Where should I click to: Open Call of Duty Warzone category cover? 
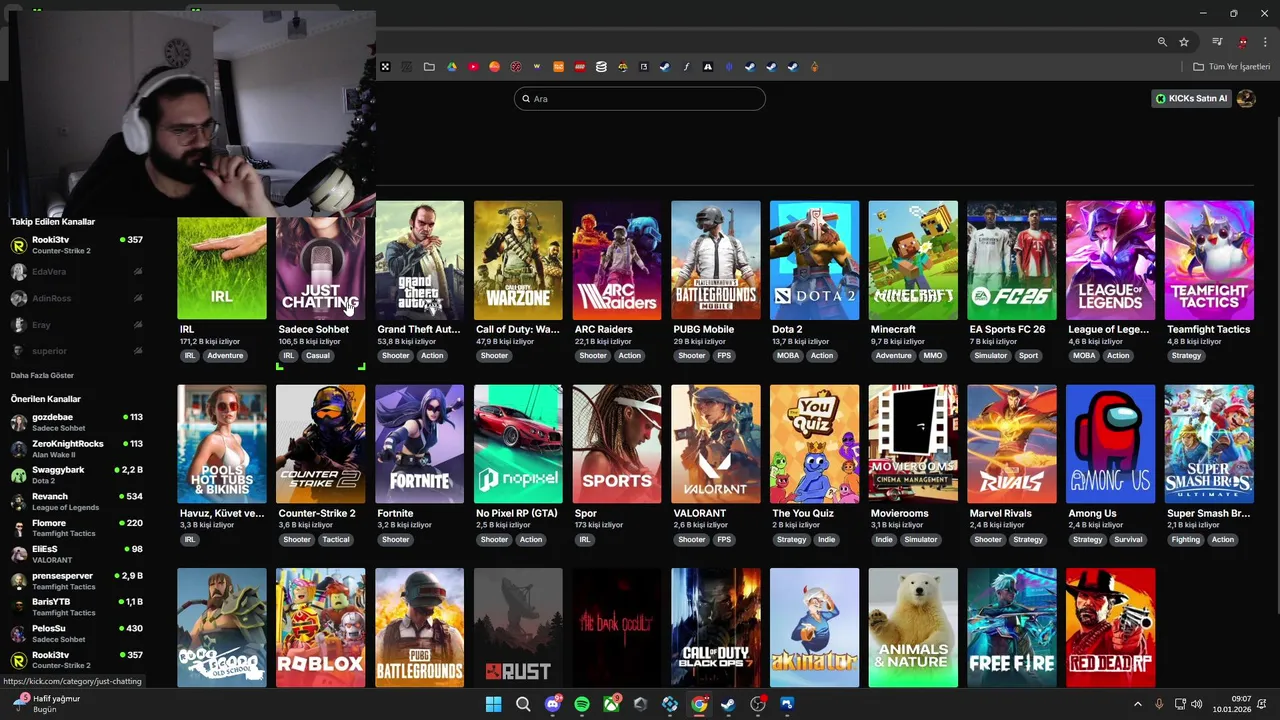[518, 260]
